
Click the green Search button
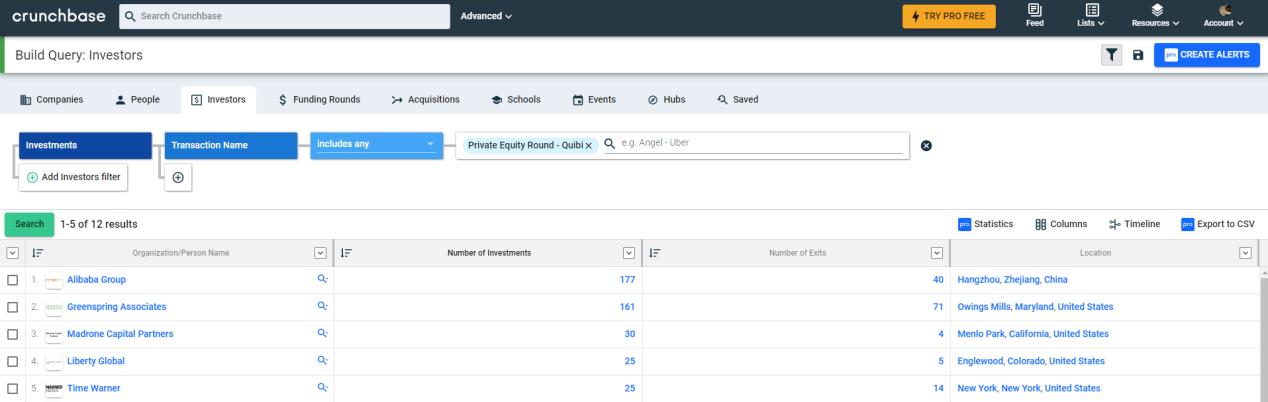29,224
